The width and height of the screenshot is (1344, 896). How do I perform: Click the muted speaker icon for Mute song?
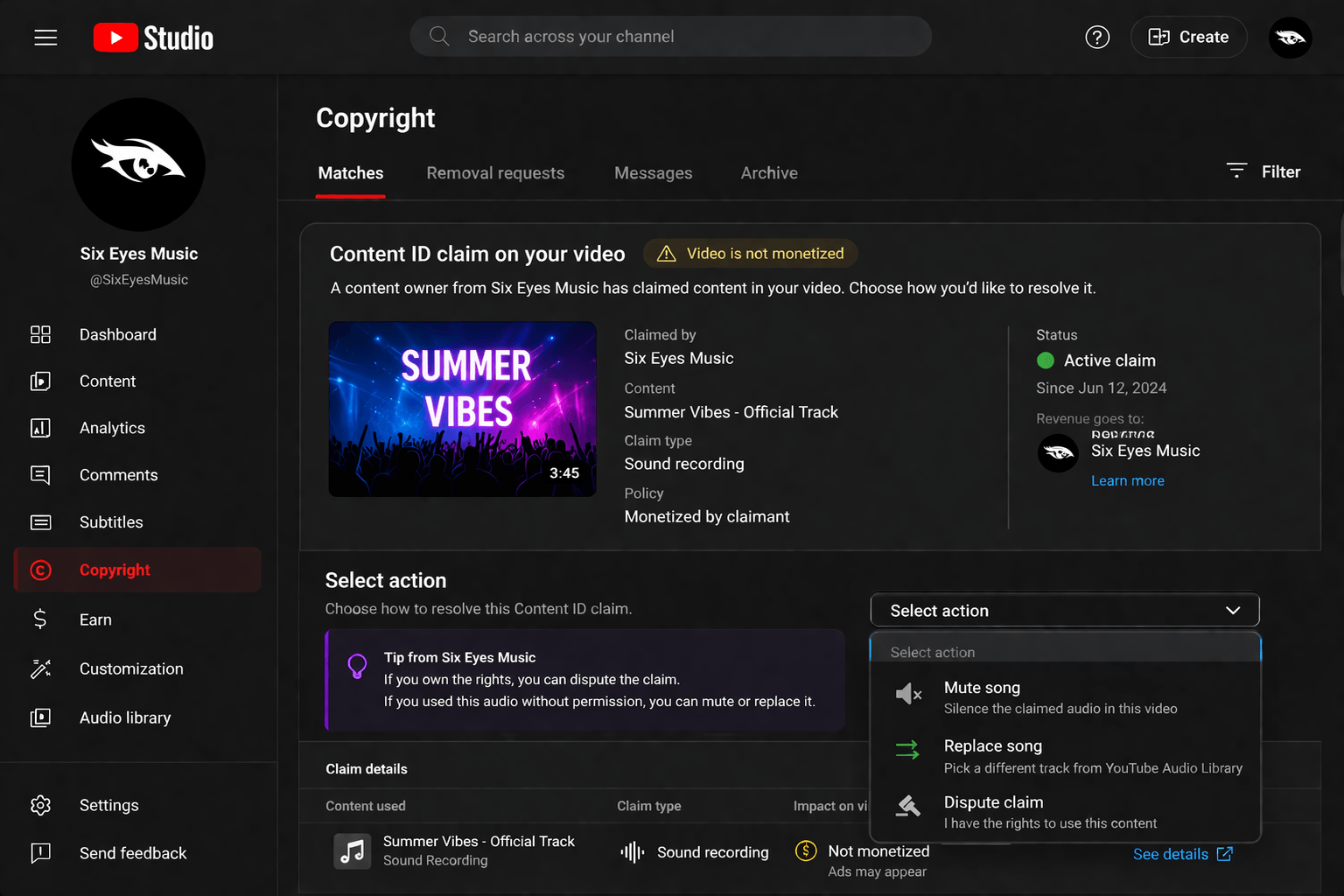point(908,694)
